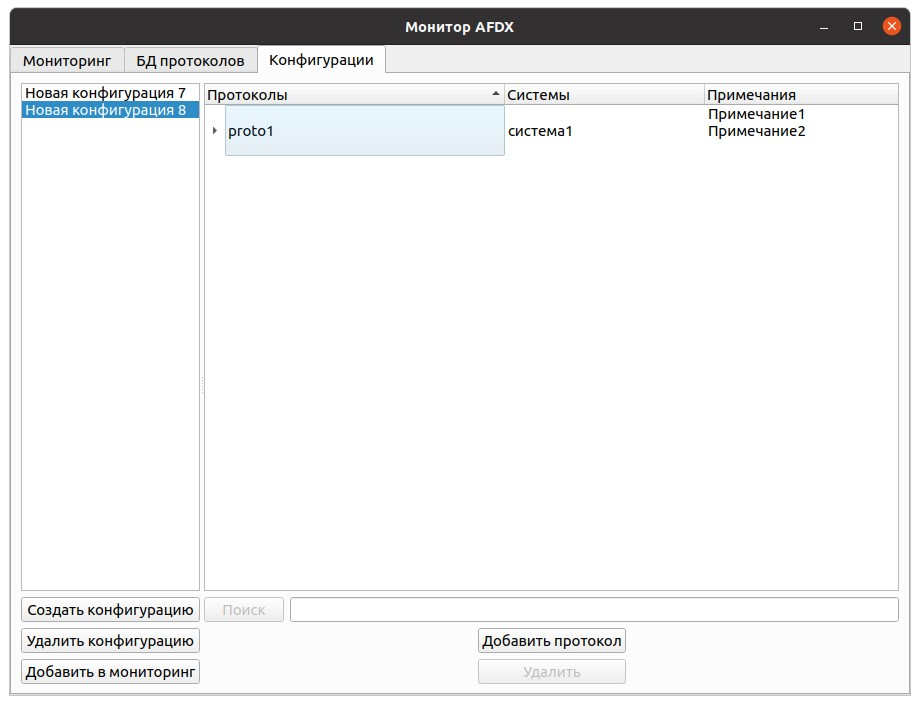
Task: Maximize the Монитор AFDX window
Action: pos(858,26)
